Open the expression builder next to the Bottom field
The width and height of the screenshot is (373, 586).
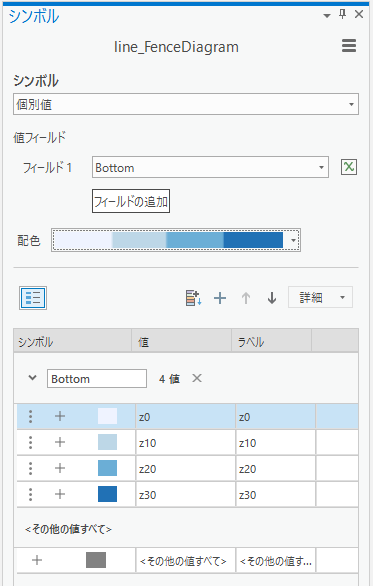[x=349, y=167]
